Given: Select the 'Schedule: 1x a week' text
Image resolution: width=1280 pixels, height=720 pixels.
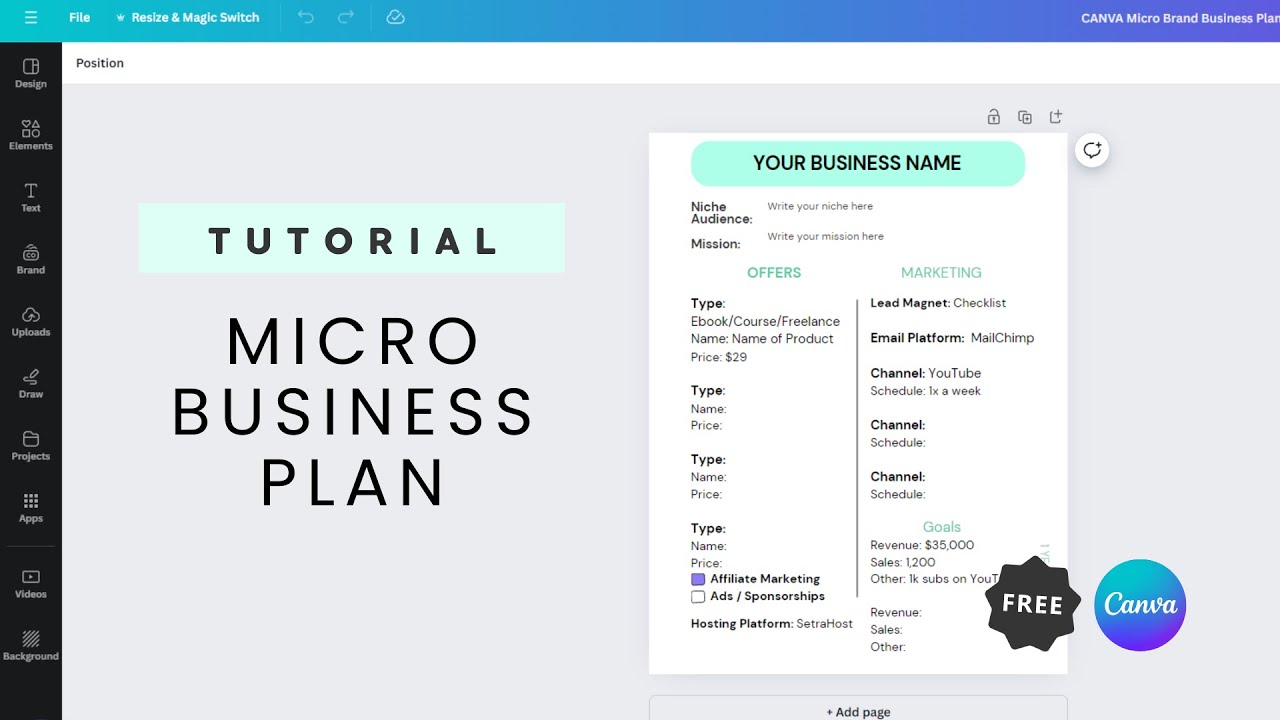Looking at the screenshot, I should 925,391.
